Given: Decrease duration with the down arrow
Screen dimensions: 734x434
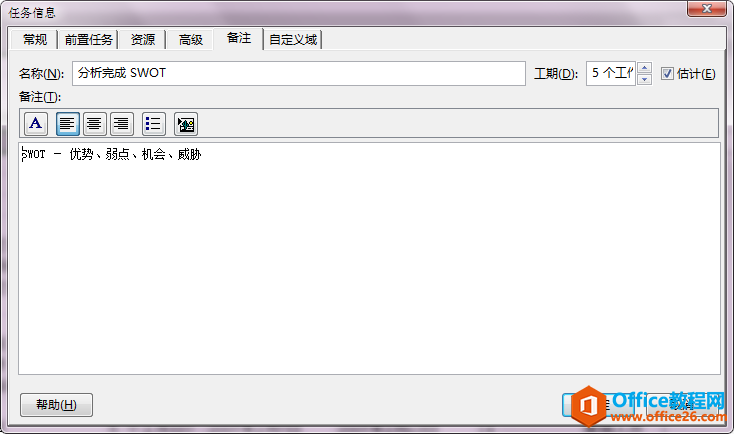Looking at the screenshot, I should [x=645, y=80].
